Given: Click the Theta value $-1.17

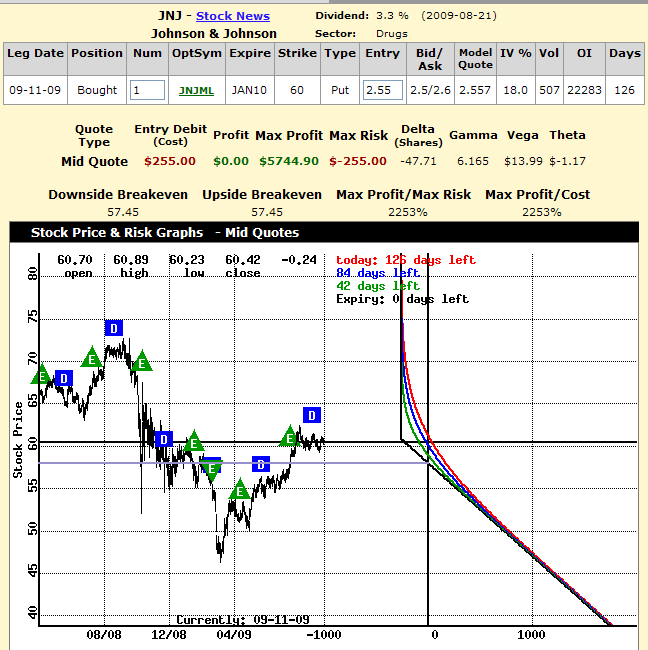Looking at the screenshot, I should click(x=568, y=161).
